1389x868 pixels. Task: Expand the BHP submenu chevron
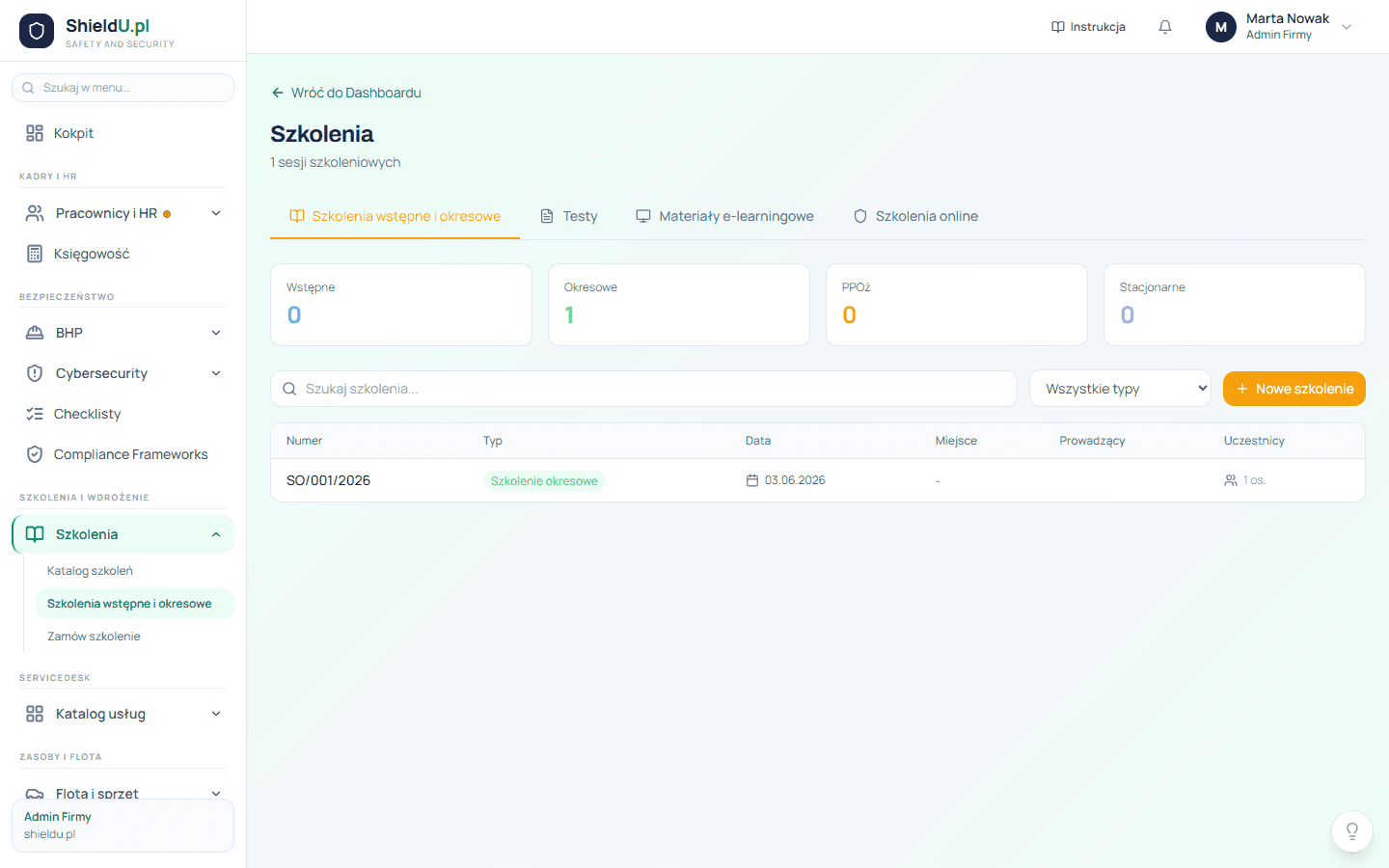(x=216, y=333)
